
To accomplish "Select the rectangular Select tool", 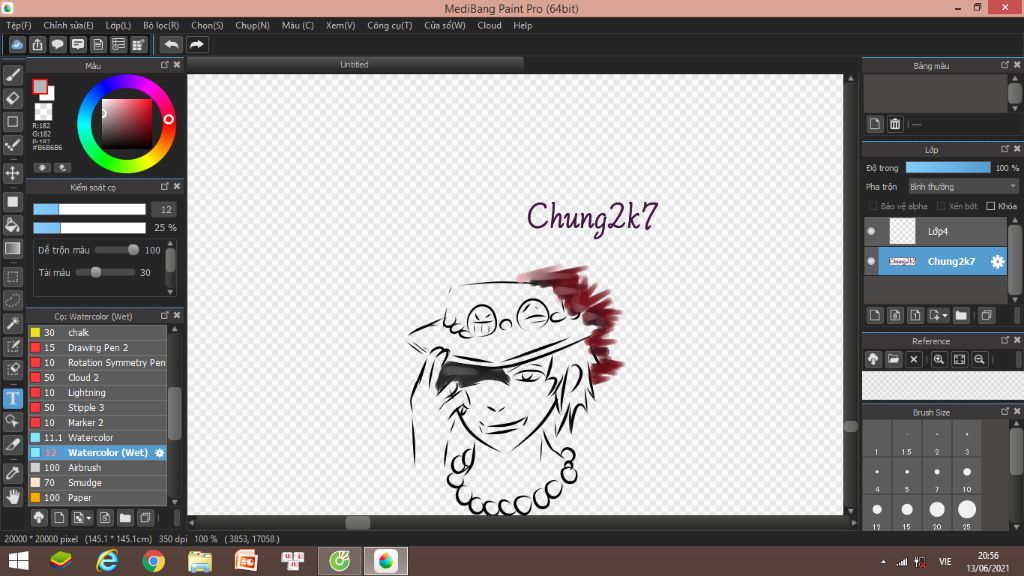I will click(x=12, y=277).
